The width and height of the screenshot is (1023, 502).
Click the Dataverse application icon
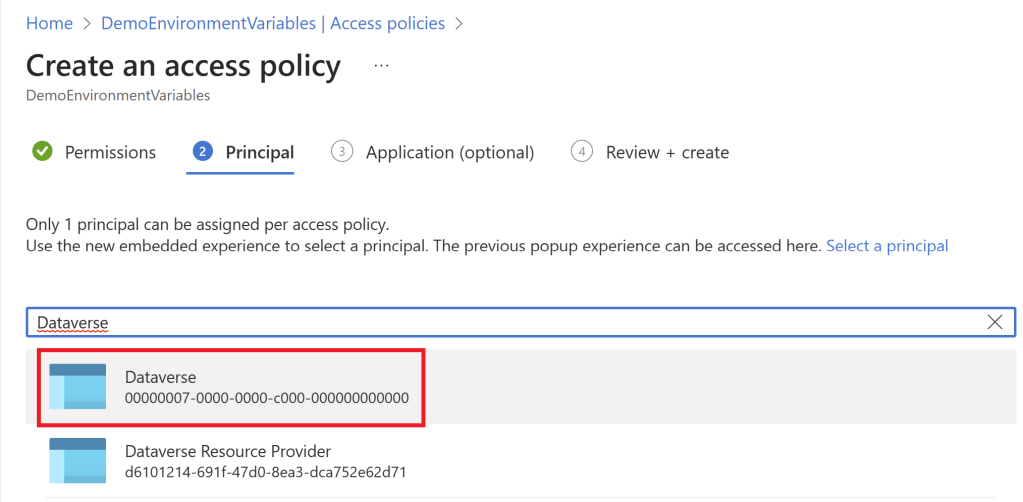pyautogui.click(x=77, y=387)
